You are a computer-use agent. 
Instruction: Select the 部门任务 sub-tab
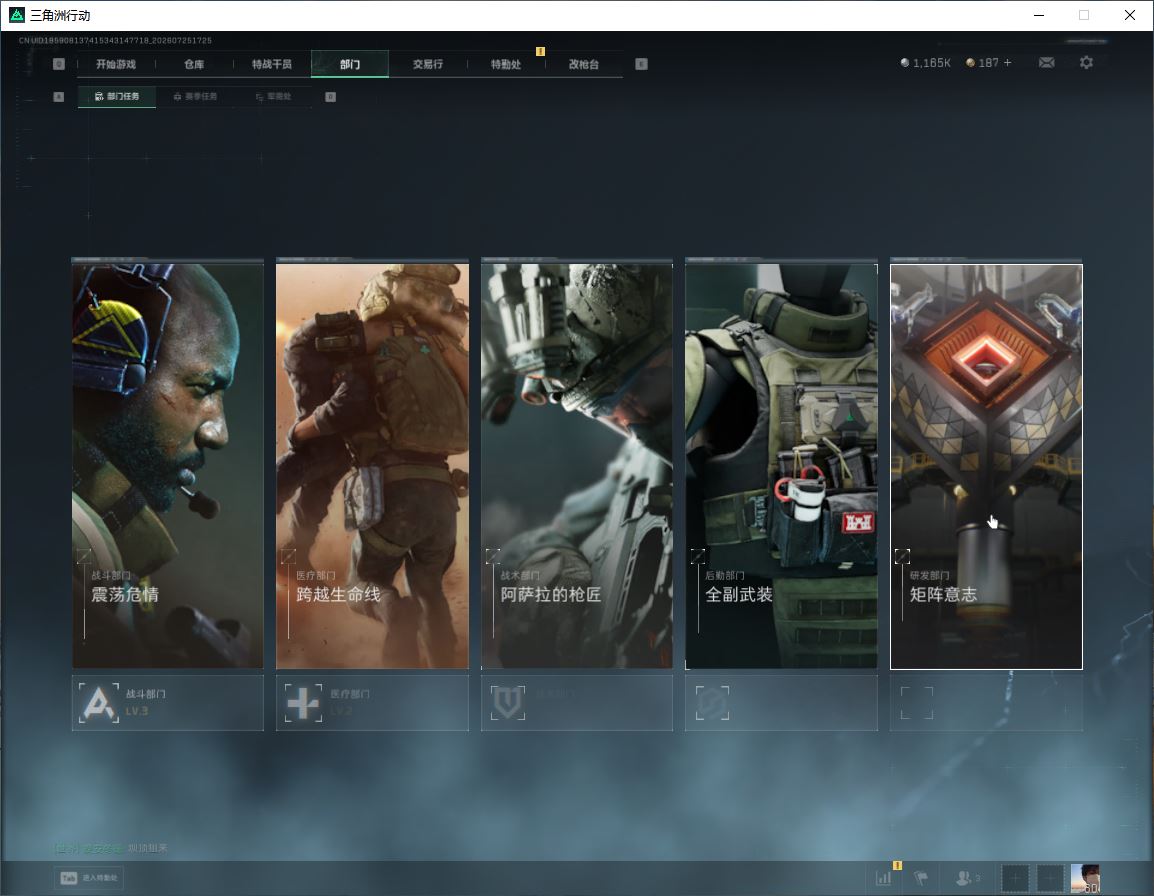click(117, 96)
